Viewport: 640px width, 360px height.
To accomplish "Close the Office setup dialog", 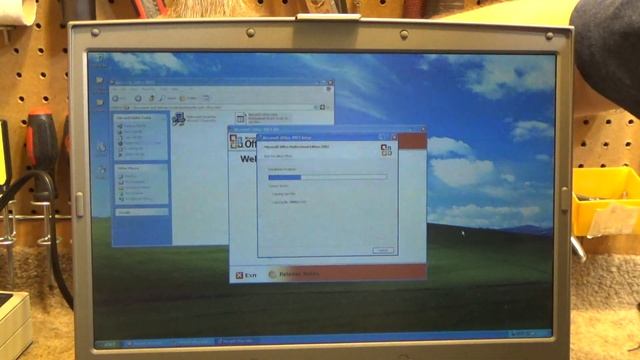I will coord(394,138).
